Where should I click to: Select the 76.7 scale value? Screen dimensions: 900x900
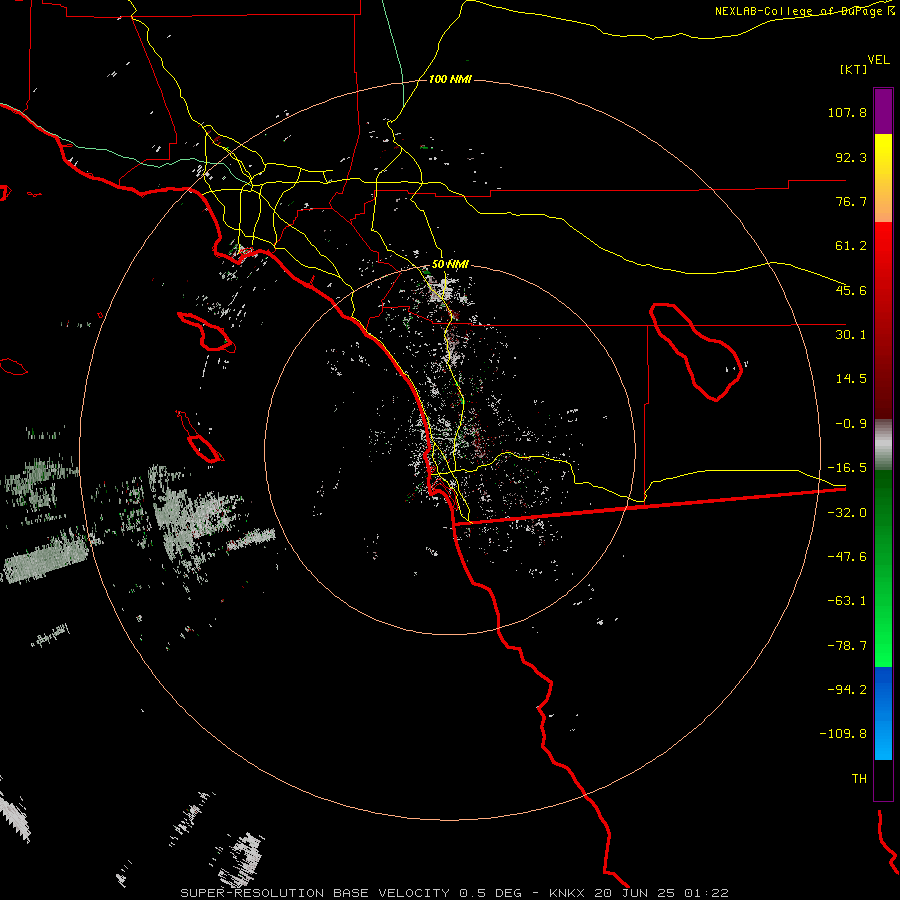[851, 201]
